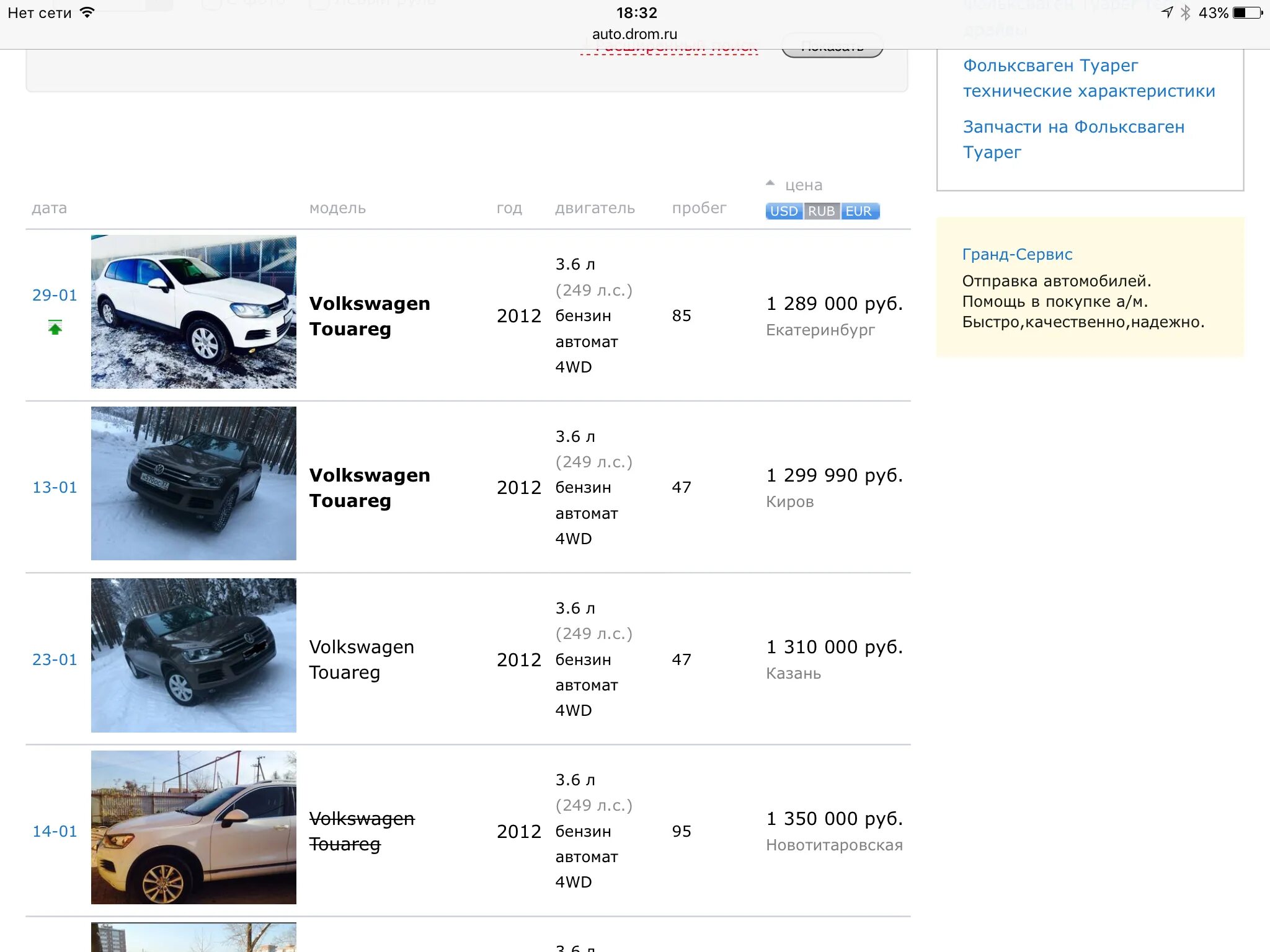This screenshot has width=1270, height=952.
Task: Click the green promoted-listing arrow icon
Action: [x=55, y=327]
